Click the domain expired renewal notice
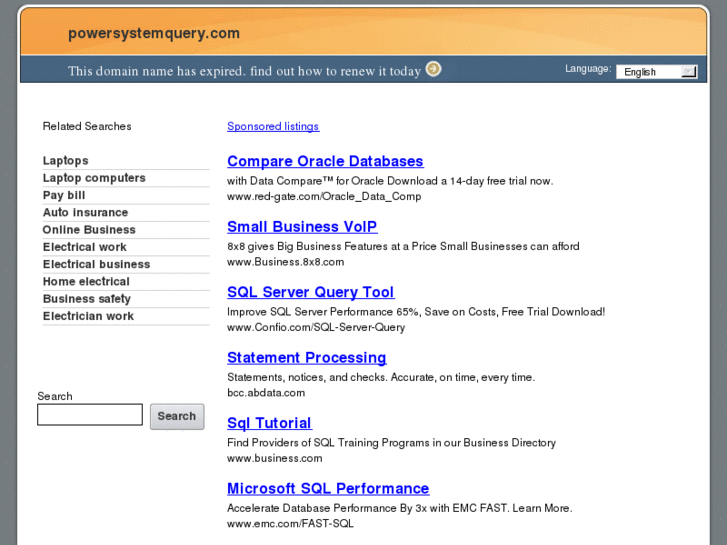This screenshot has width=727, height=545. pyautogui.click(x=244, y=71)
